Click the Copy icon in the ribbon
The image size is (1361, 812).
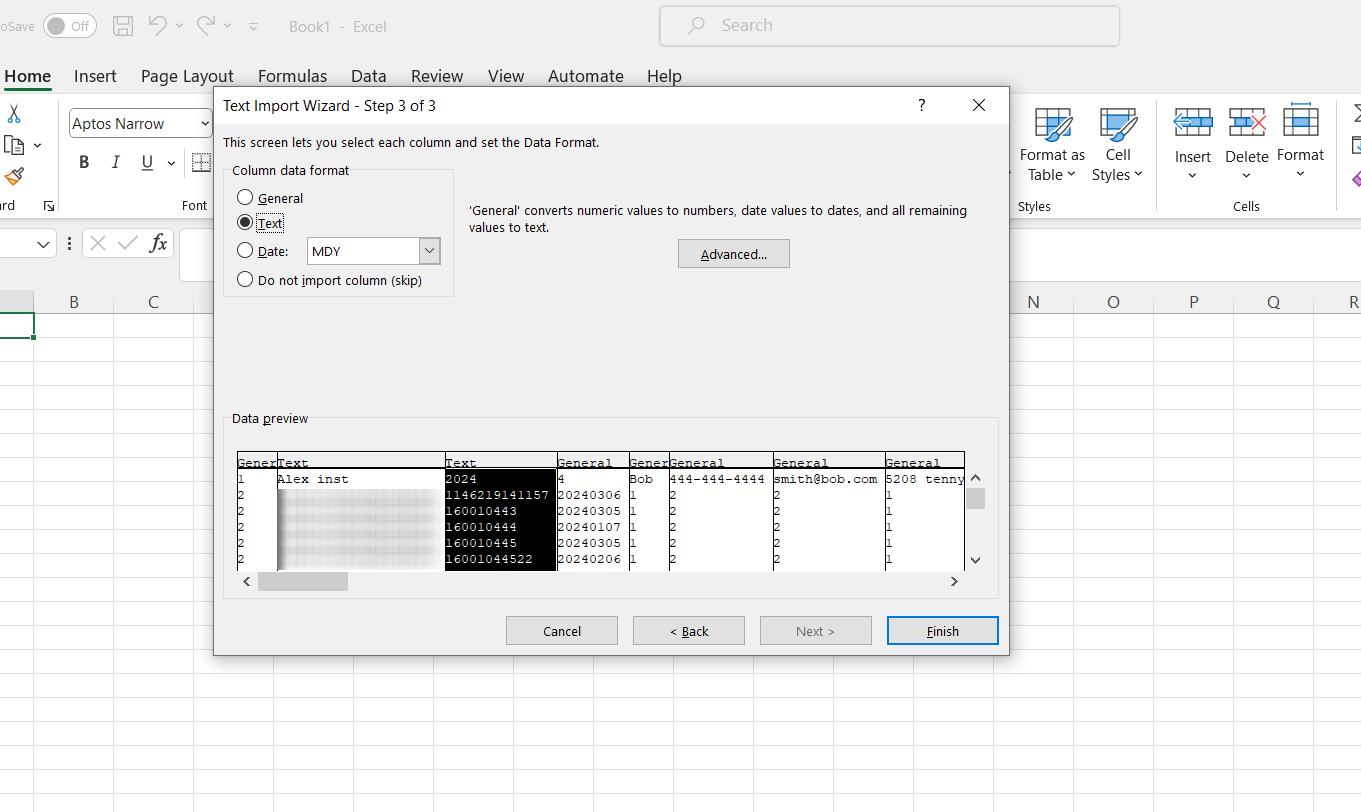point(14,146)
